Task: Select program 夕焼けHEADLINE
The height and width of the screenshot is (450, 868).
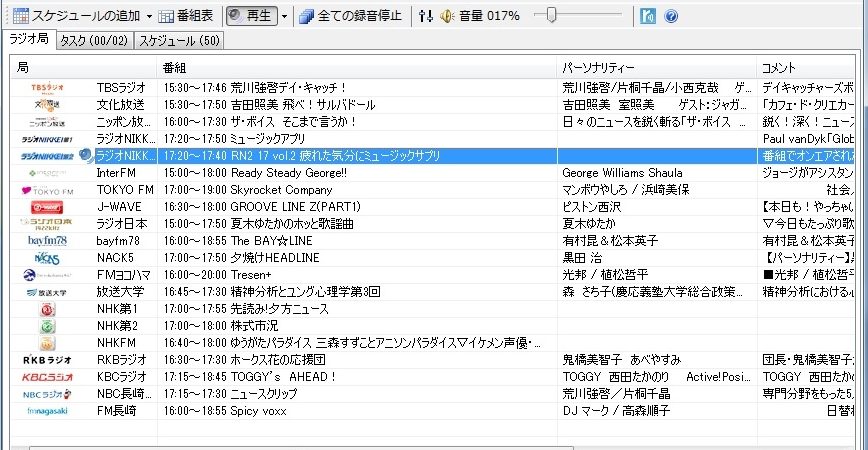Action: pos(275,258)
